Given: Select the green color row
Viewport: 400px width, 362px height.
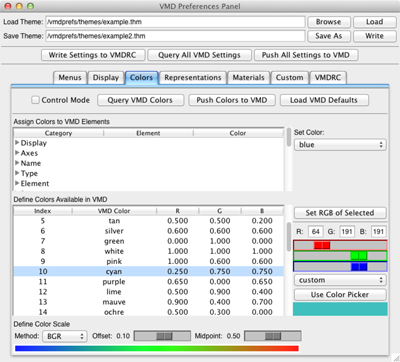Looking at the screenshot, I should click(x=149, y=241).
